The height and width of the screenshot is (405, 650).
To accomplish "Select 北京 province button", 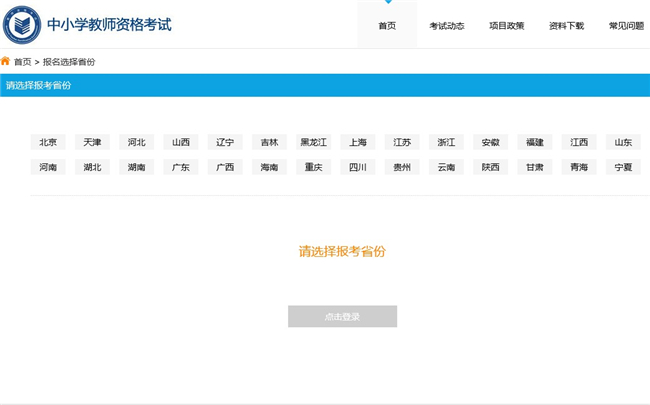I will pyautogui.click(x=48, y=142).
